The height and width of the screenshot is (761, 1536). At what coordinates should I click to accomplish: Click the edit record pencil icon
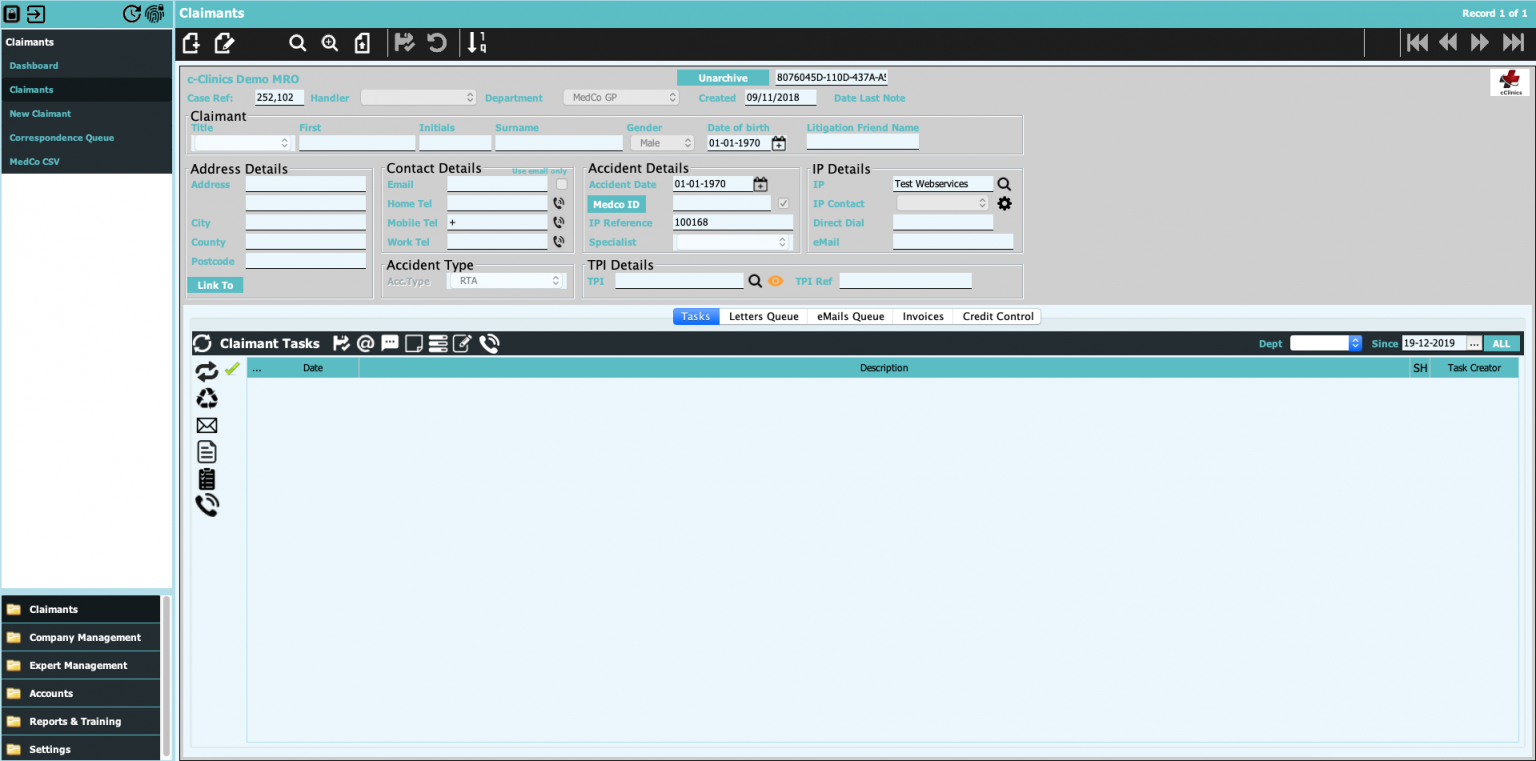224,43
